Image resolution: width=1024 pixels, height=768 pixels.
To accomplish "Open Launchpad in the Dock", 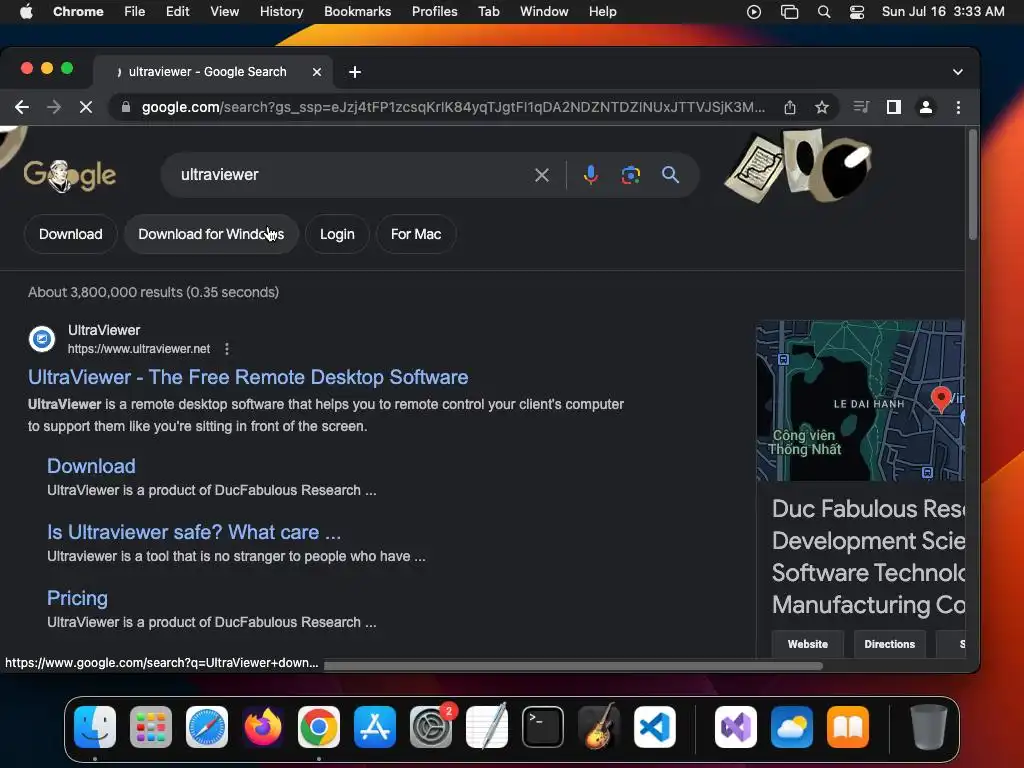I will coord(151,727).
